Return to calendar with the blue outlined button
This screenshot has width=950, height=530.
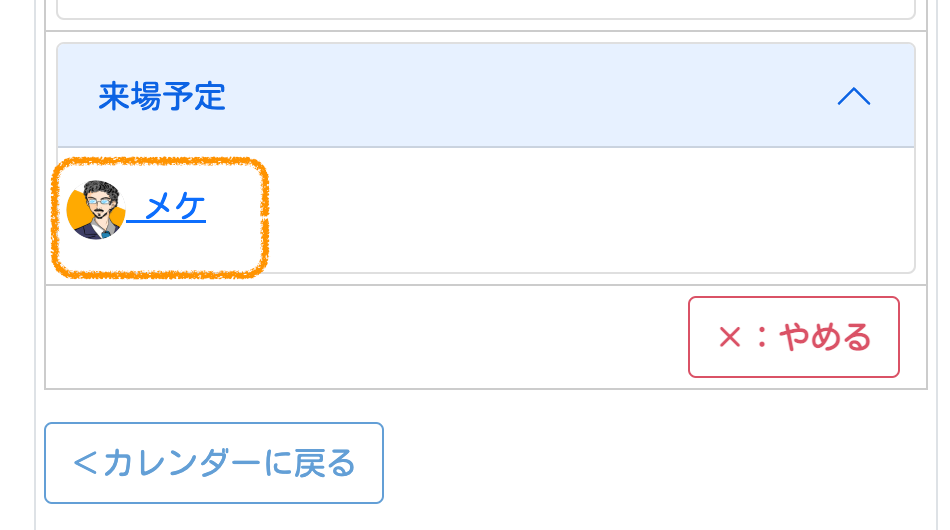point(214,463)
